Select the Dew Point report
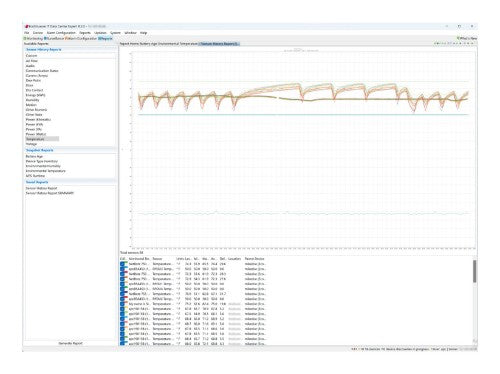The image size is (500, 374). [x=33, y=80]
